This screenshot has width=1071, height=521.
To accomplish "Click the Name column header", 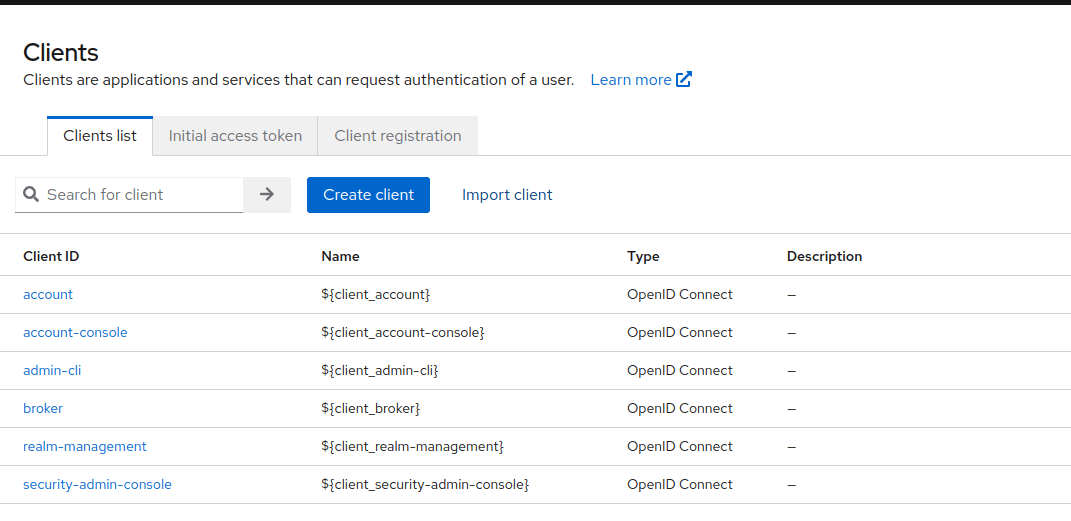I will (340, 257).
